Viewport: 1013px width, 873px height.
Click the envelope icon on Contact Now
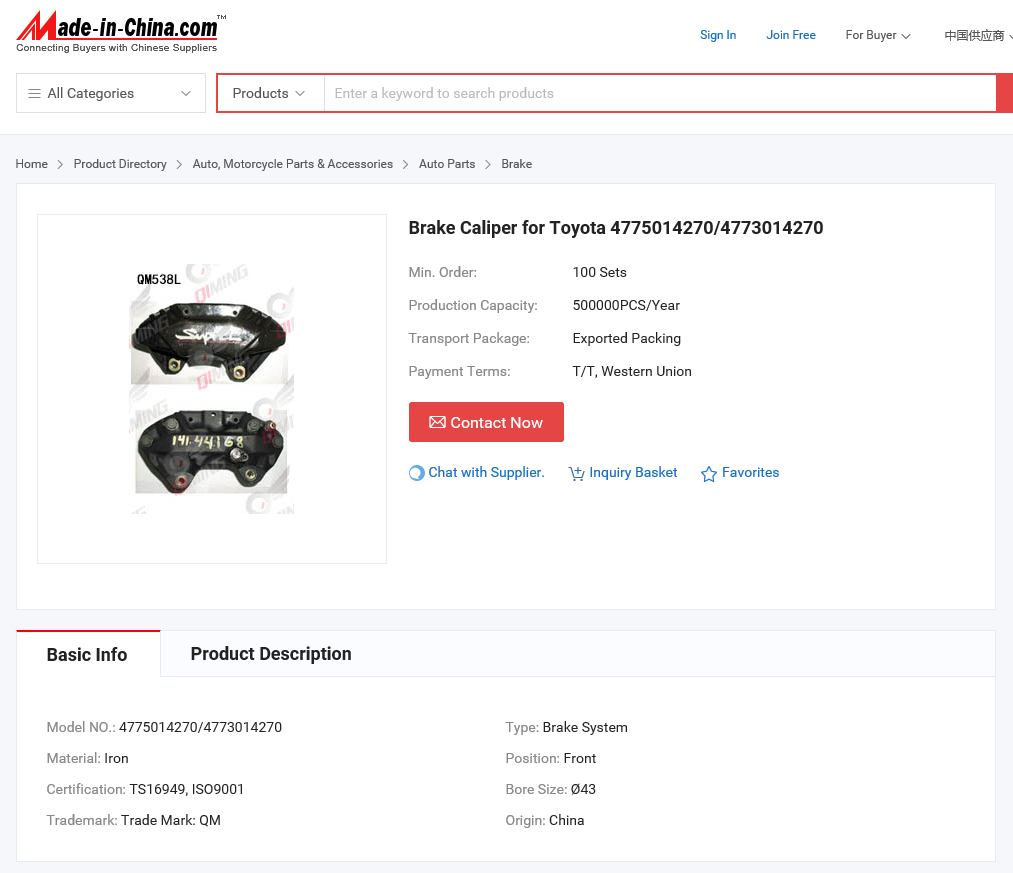437,422
